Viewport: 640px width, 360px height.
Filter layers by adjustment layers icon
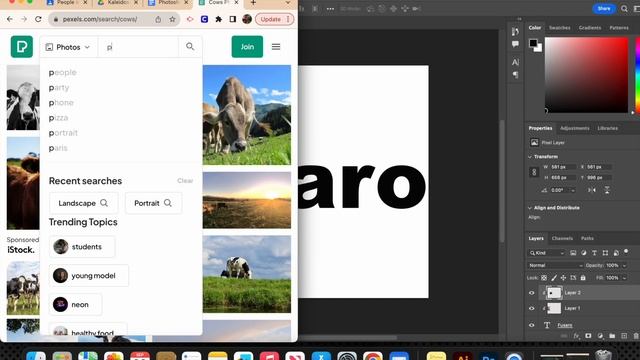[584, 253]
